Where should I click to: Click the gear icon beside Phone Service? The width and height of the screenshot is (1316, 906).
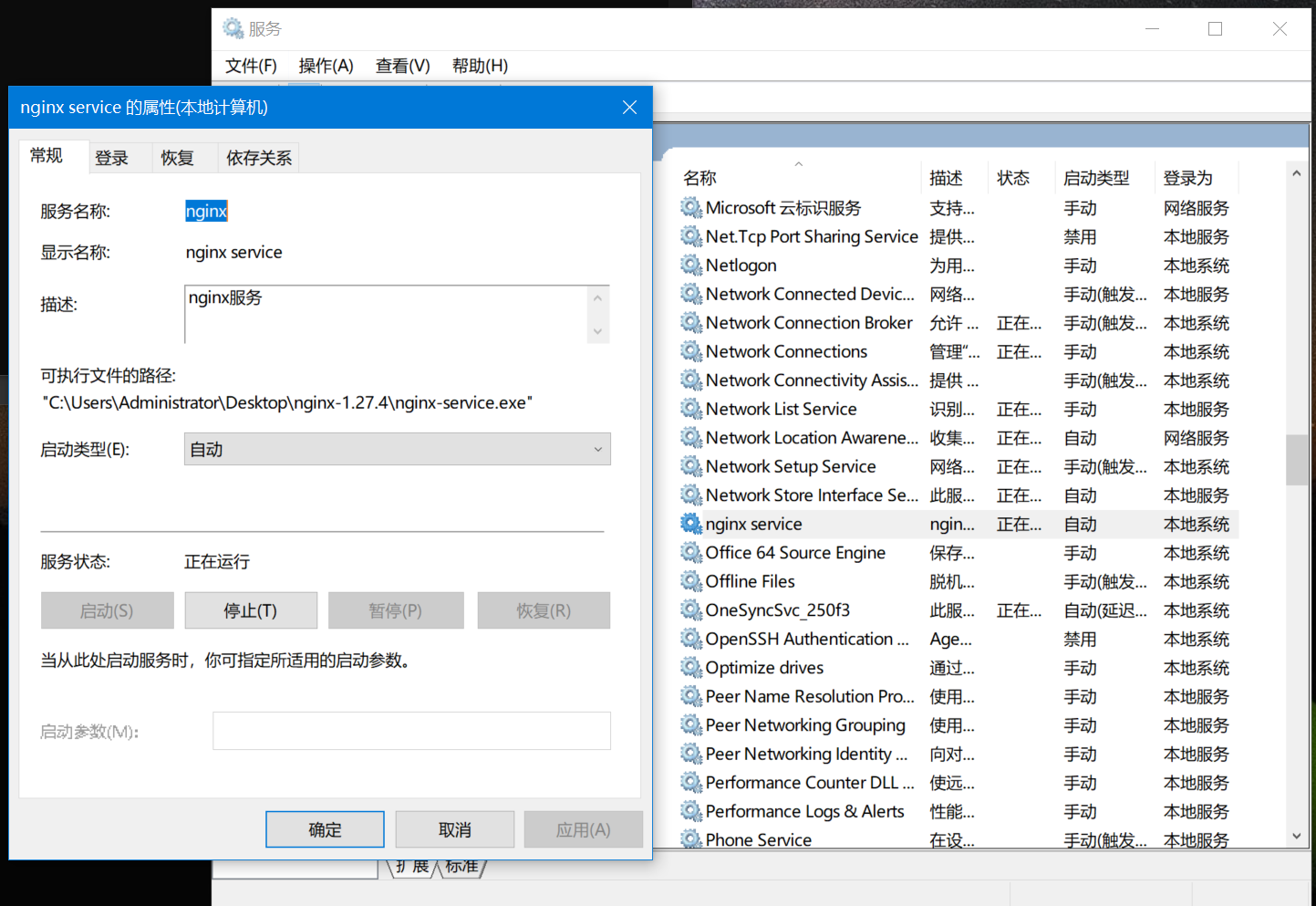coord(691,838)
